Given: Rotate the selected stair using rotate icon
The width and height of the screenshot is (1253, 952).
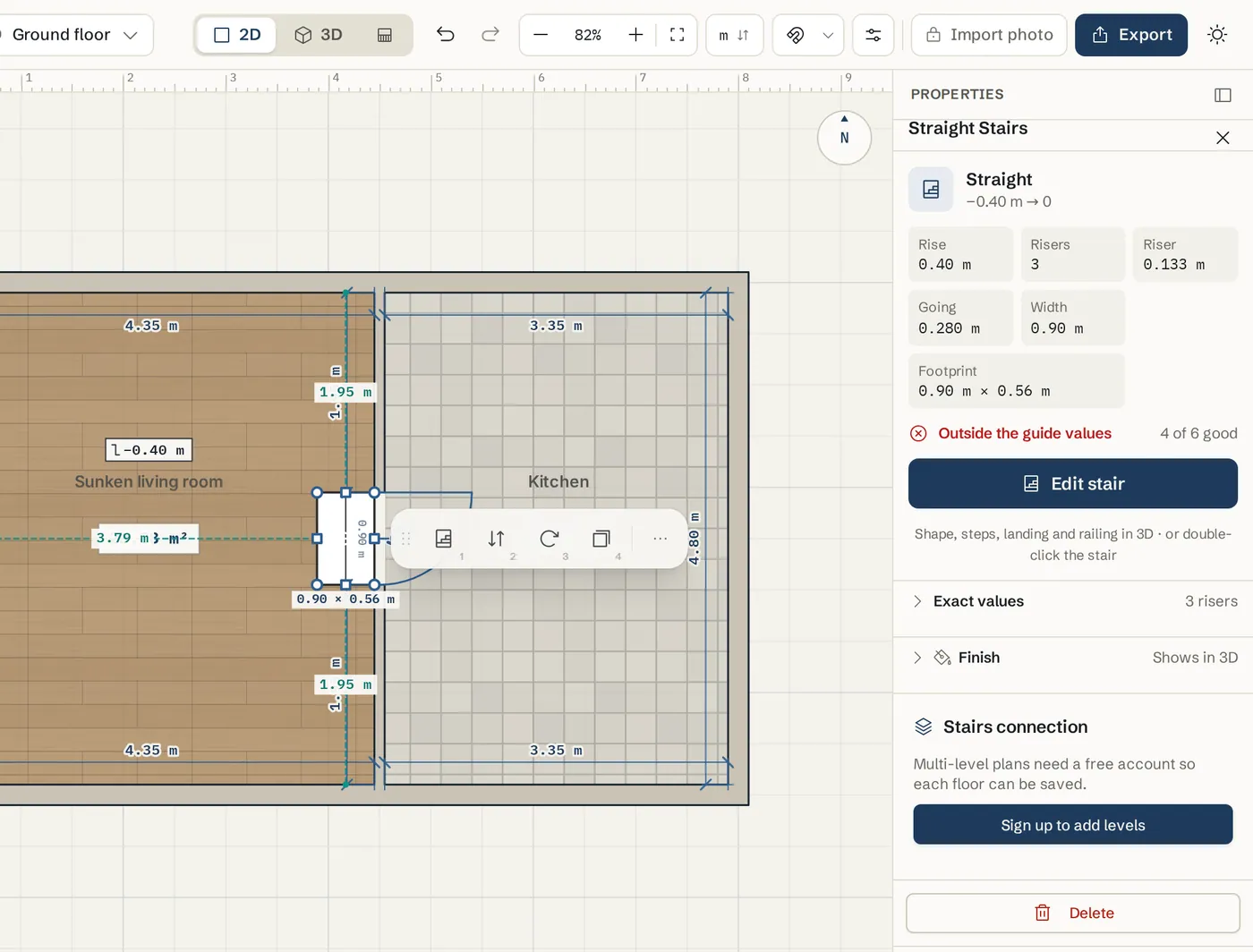Looking at the screenshot, I should pyautogui.click(x=549, y=539).
